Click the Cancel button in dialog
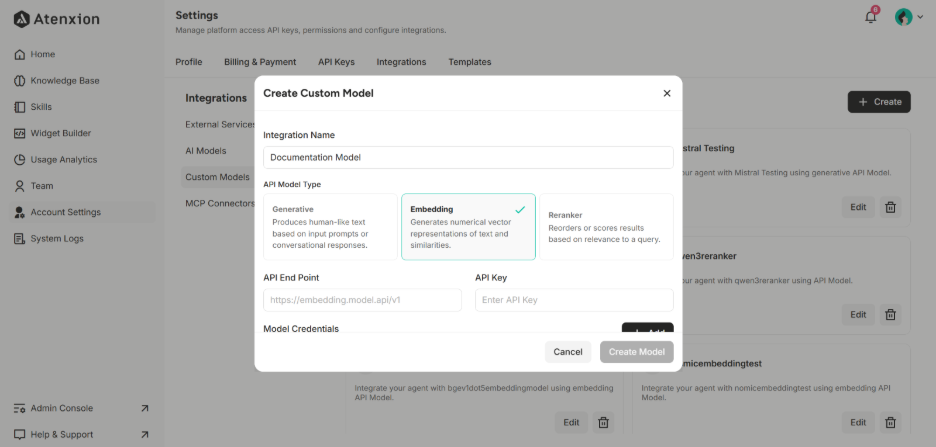The width and height of the screenshot is (936, 447). tap(568, 352)
